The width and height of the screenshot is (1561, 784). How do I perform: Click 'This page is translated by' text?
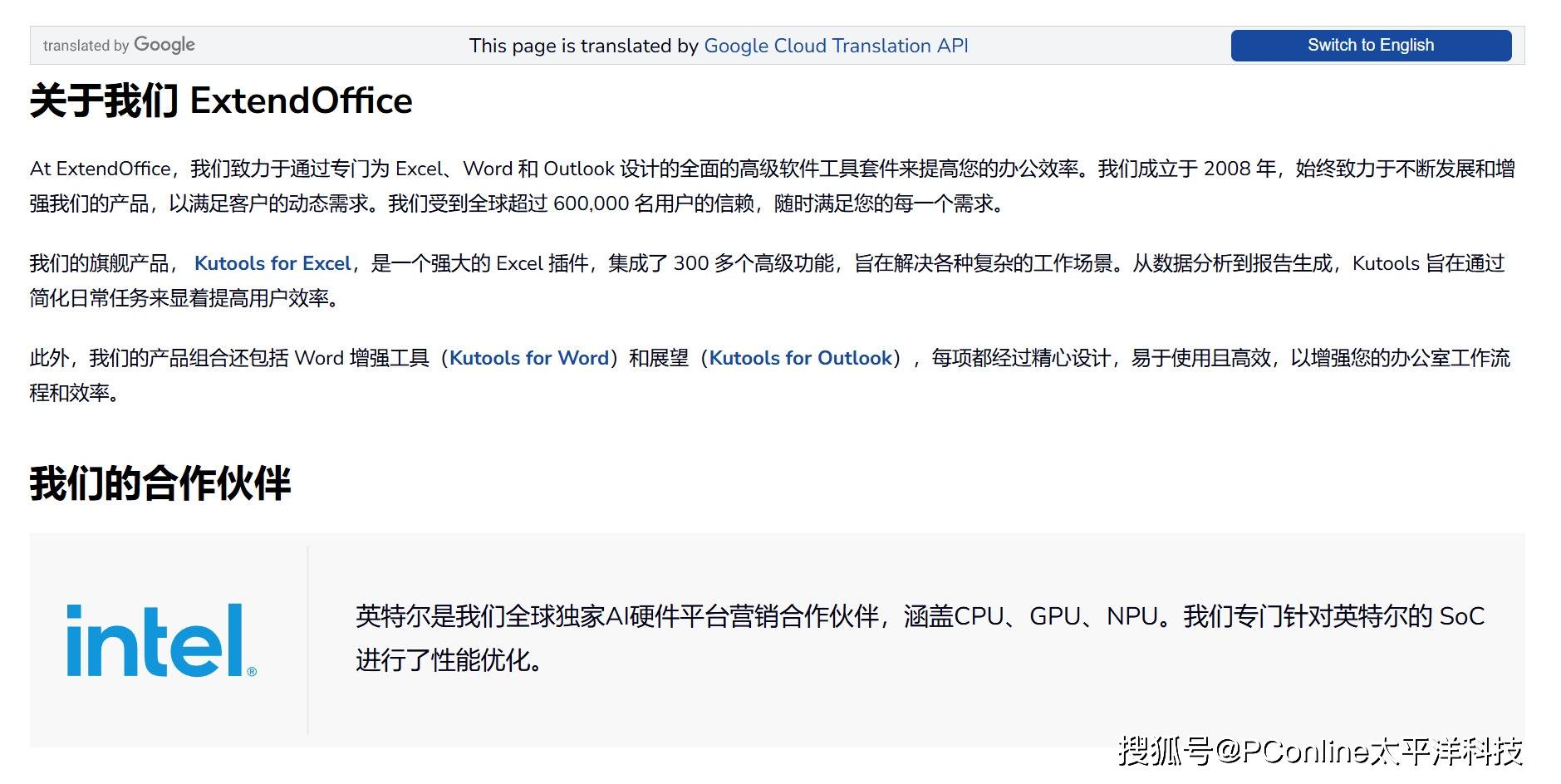583,46
